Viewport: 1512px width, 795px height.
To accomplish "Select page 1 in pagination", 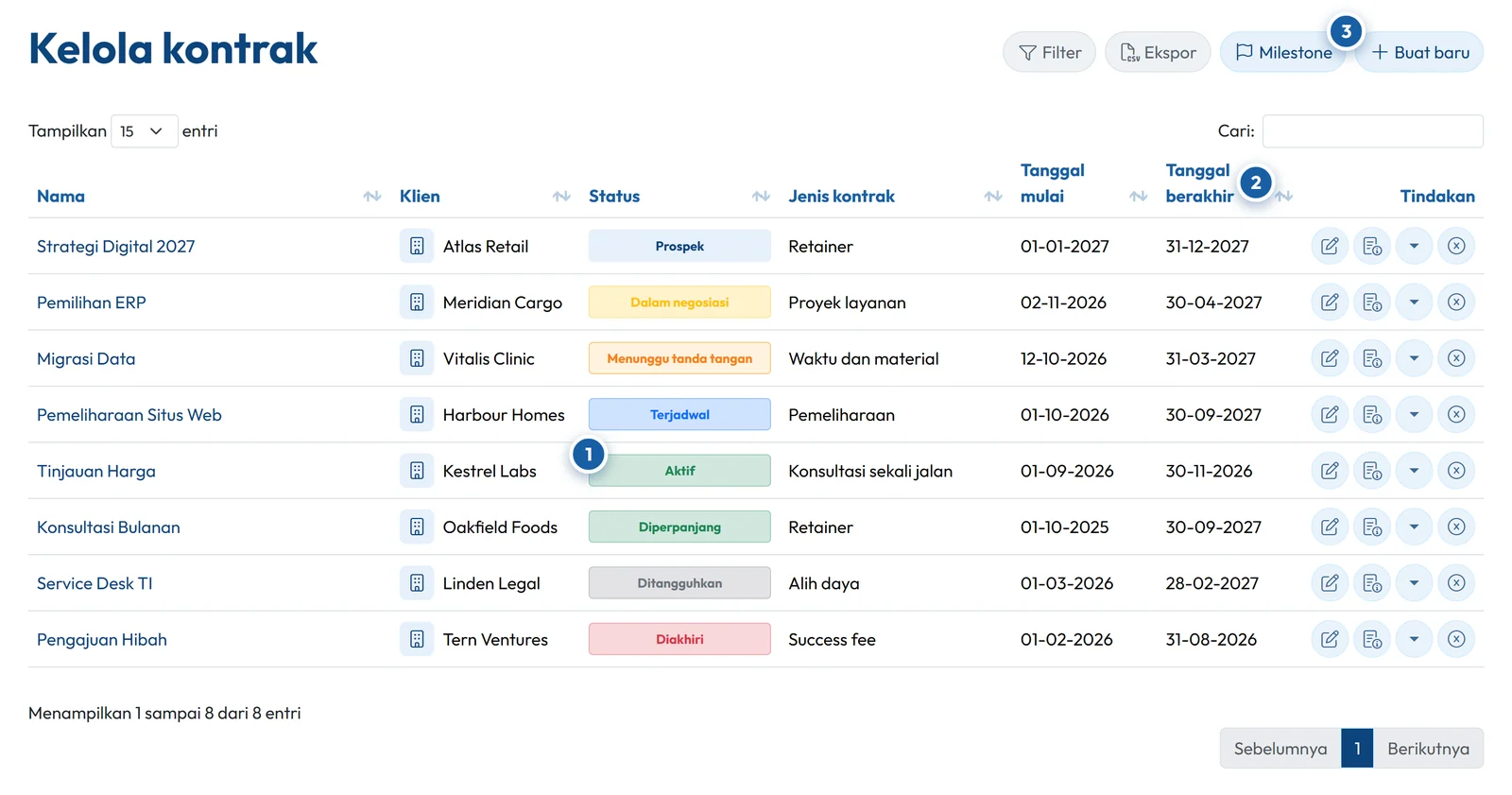I will click(1357, 748).
